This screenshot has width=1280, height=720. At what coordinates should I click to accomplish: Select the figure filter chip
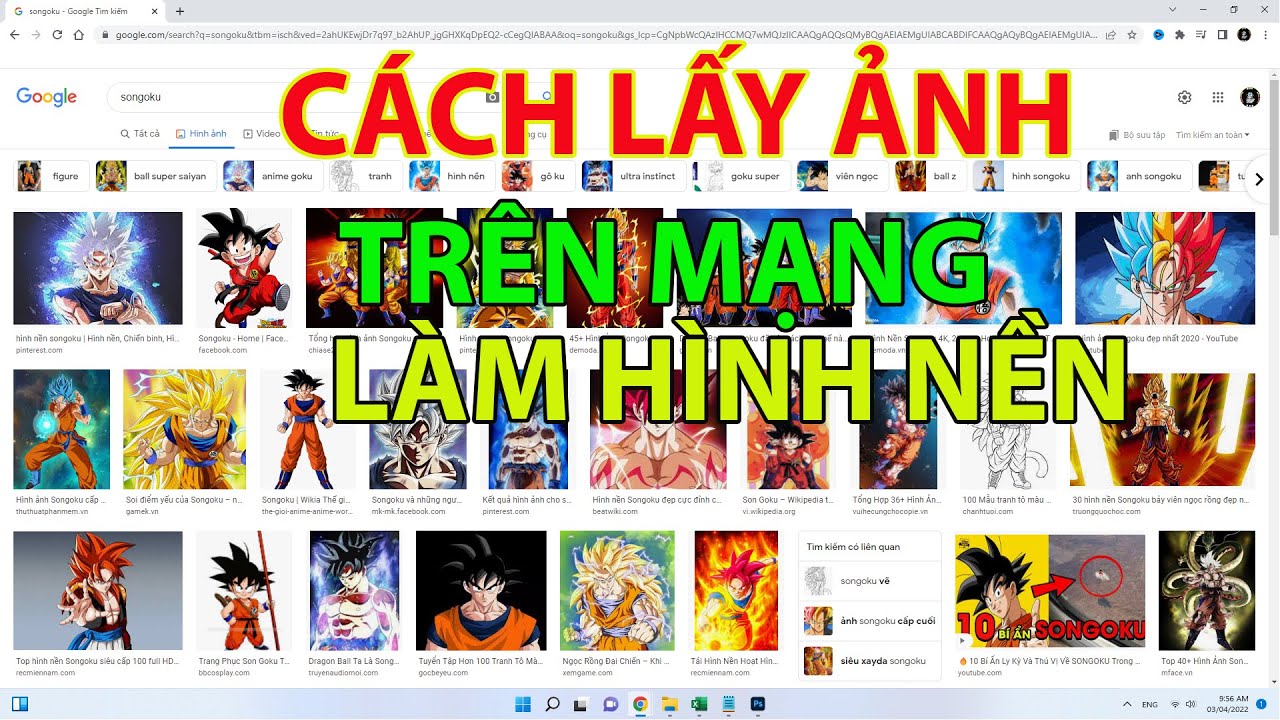click(50, 176)
